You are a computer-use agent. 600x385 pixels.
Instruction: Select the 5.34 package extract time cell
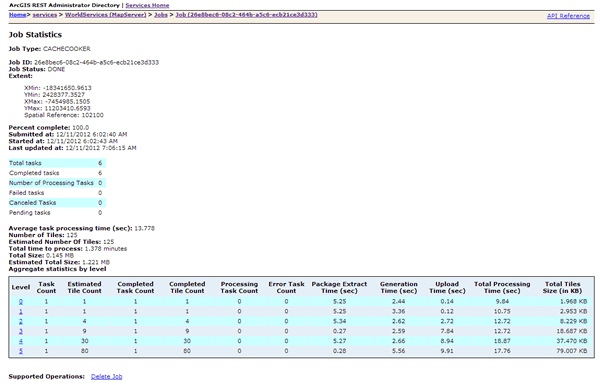tap(339, 321)
